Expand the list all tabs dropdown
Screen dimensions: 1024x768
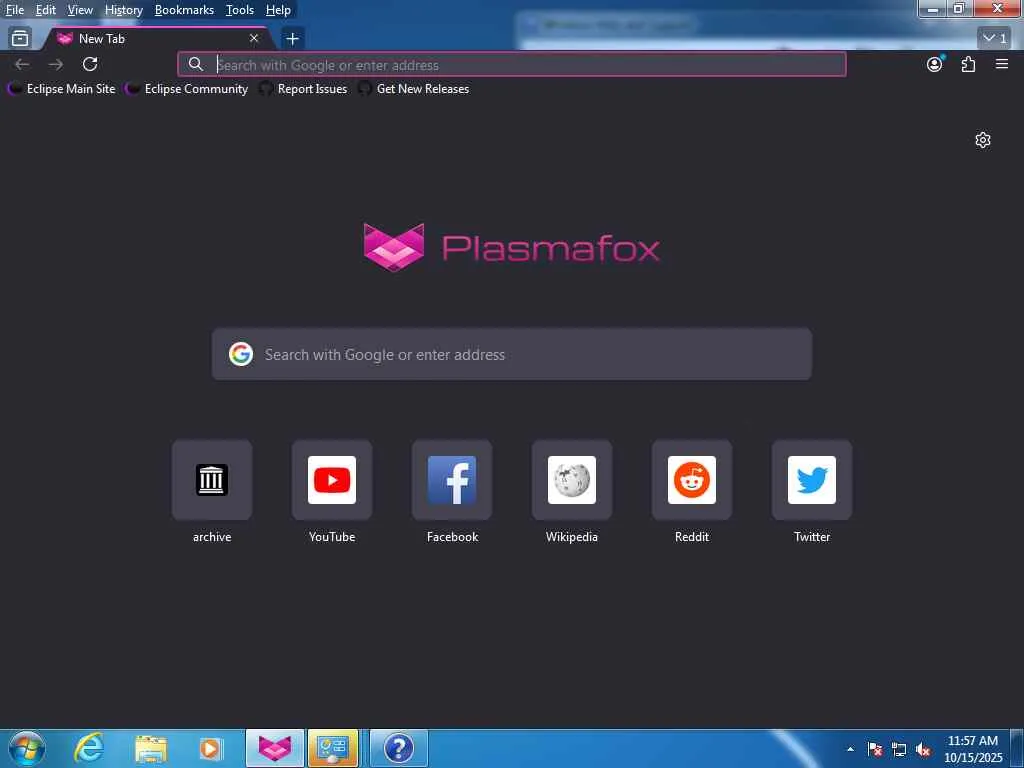(994, 38)
